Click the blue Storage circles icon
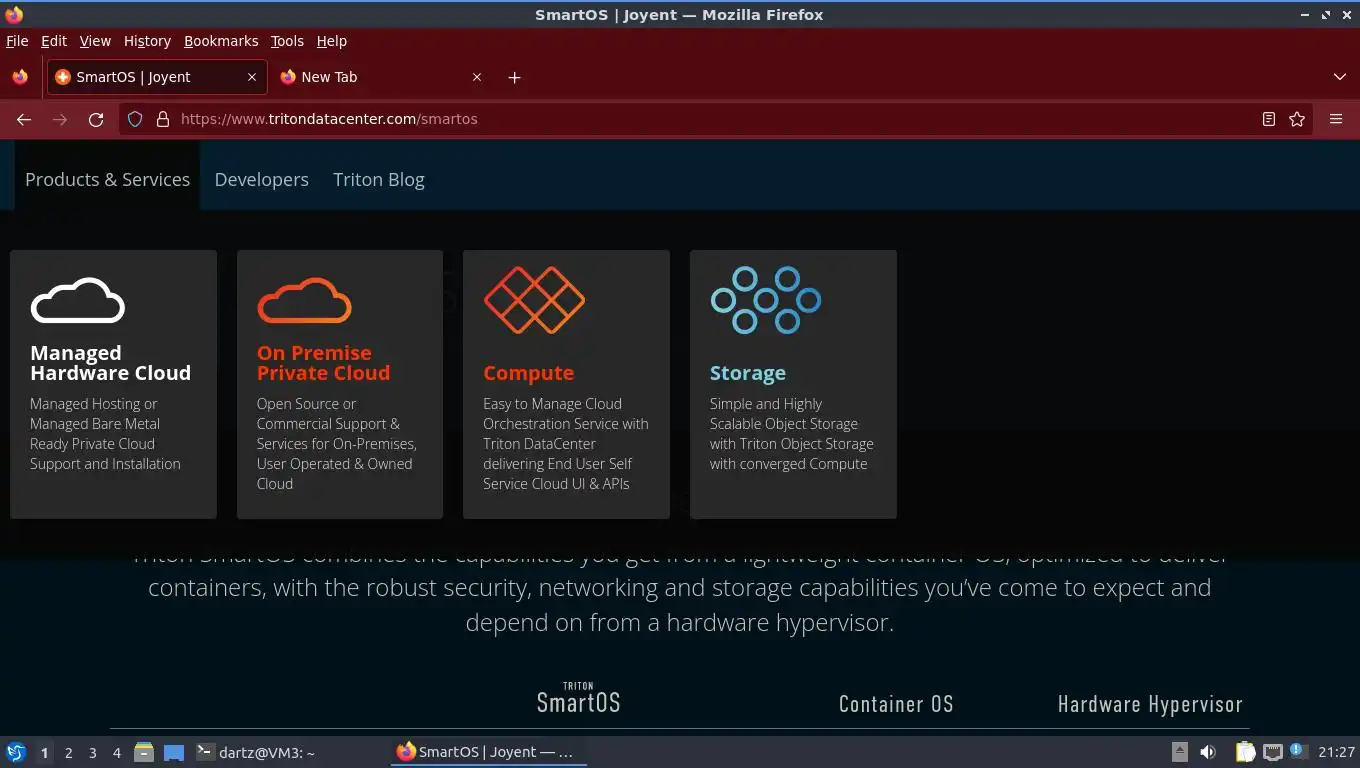 (x=766, y=300)
